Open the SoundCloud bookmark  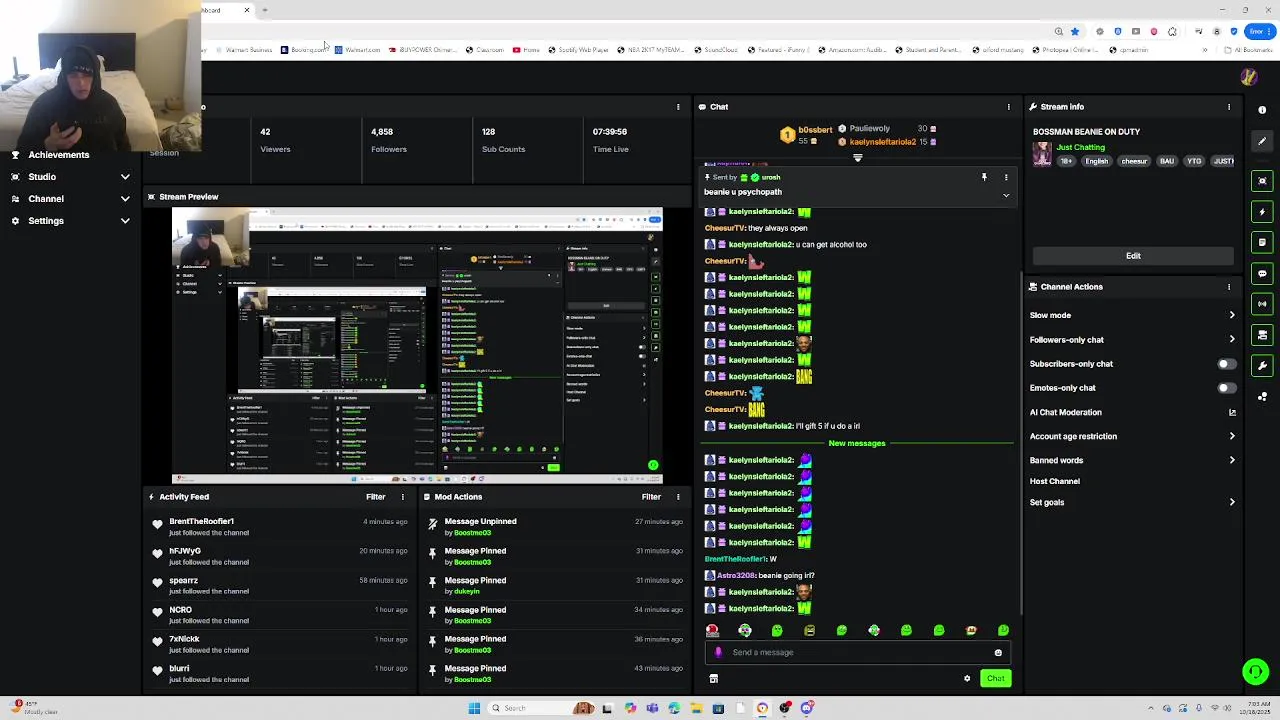[x=715, y=50]
